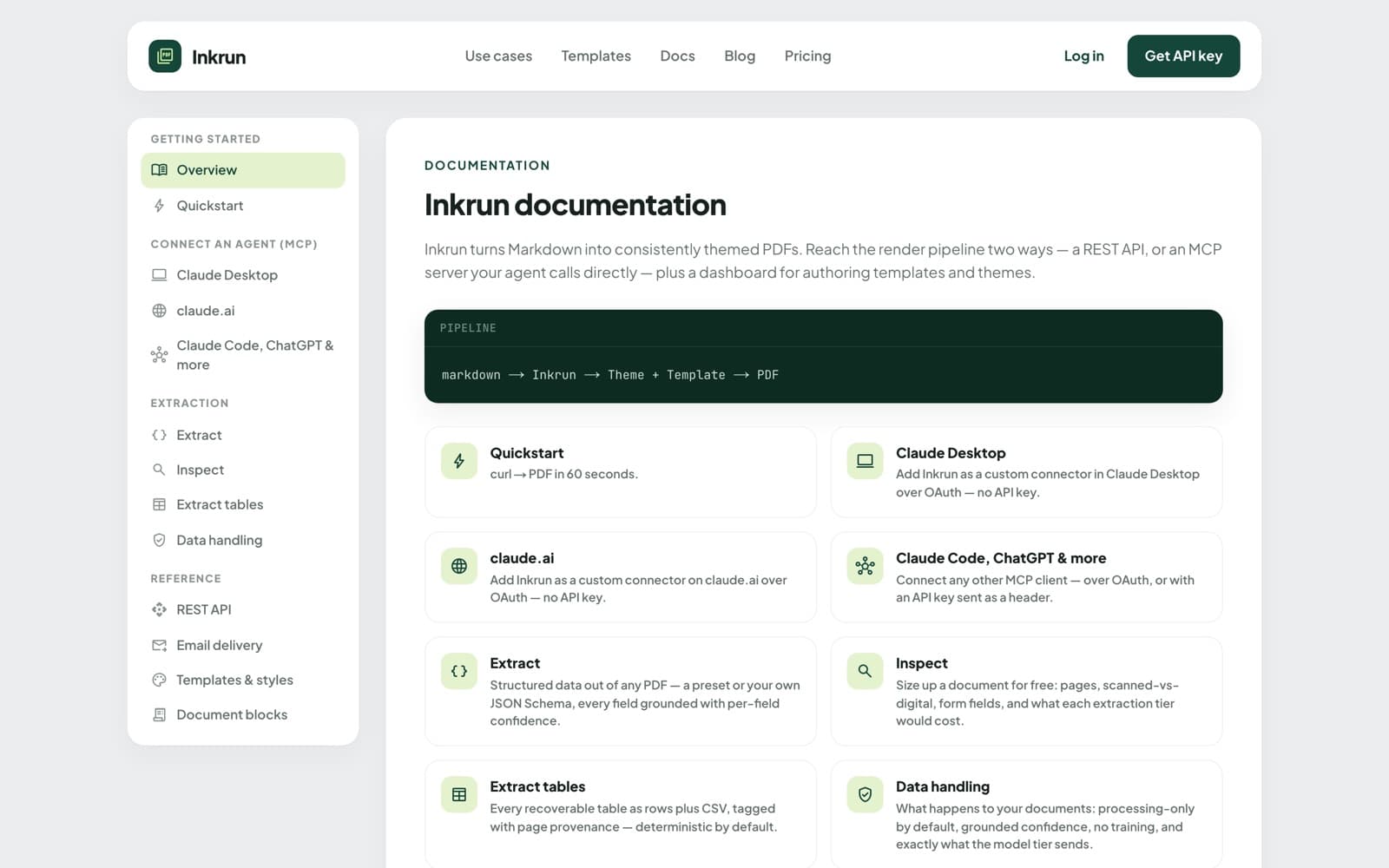Click the nodes icon beside Claude Code, ChatGPT & more in sidebar
The width and height of the screenshot is (1389, 868).
(159, 355)
